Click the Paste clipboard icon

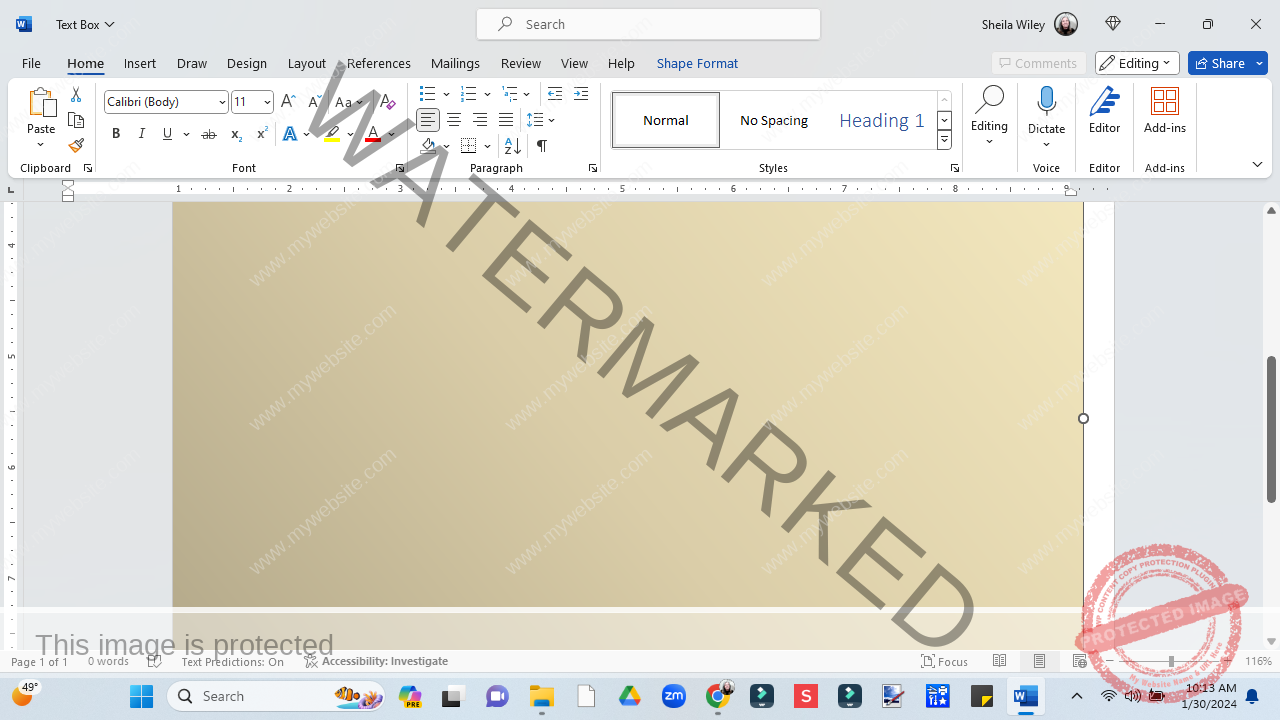pyautogui.click(x=41, y=103)
